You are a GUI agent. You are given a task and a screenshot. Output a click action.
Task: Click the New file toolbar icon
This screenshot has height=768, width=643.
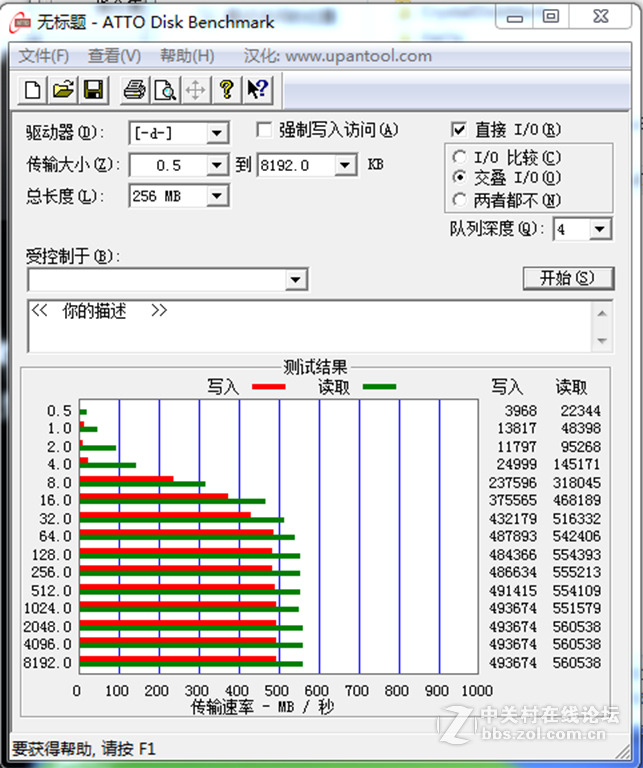tap(32, 90)
